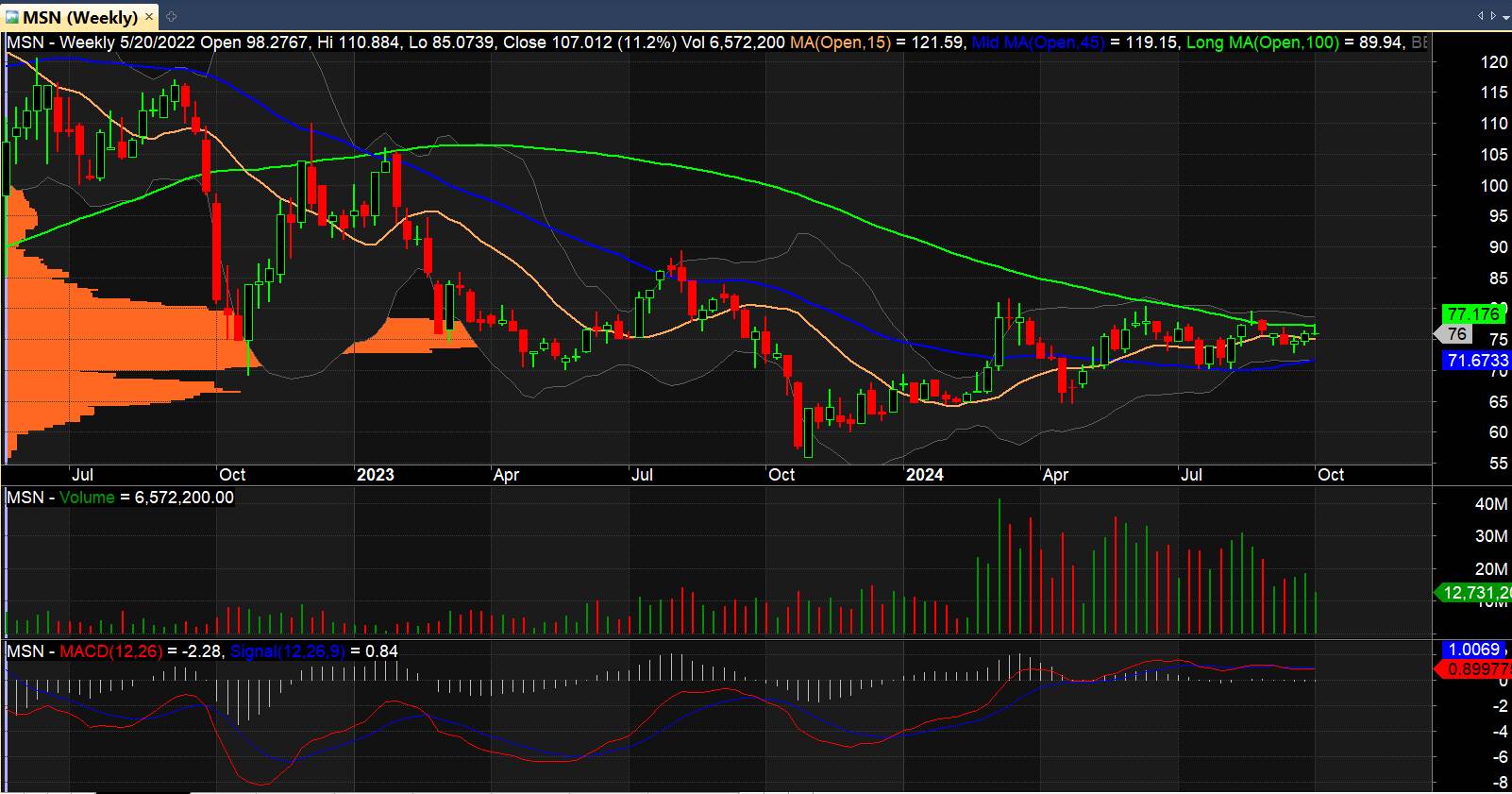
Task: Click the blue 1.0069 MACD tag
Action: (x=1475, y=650)
